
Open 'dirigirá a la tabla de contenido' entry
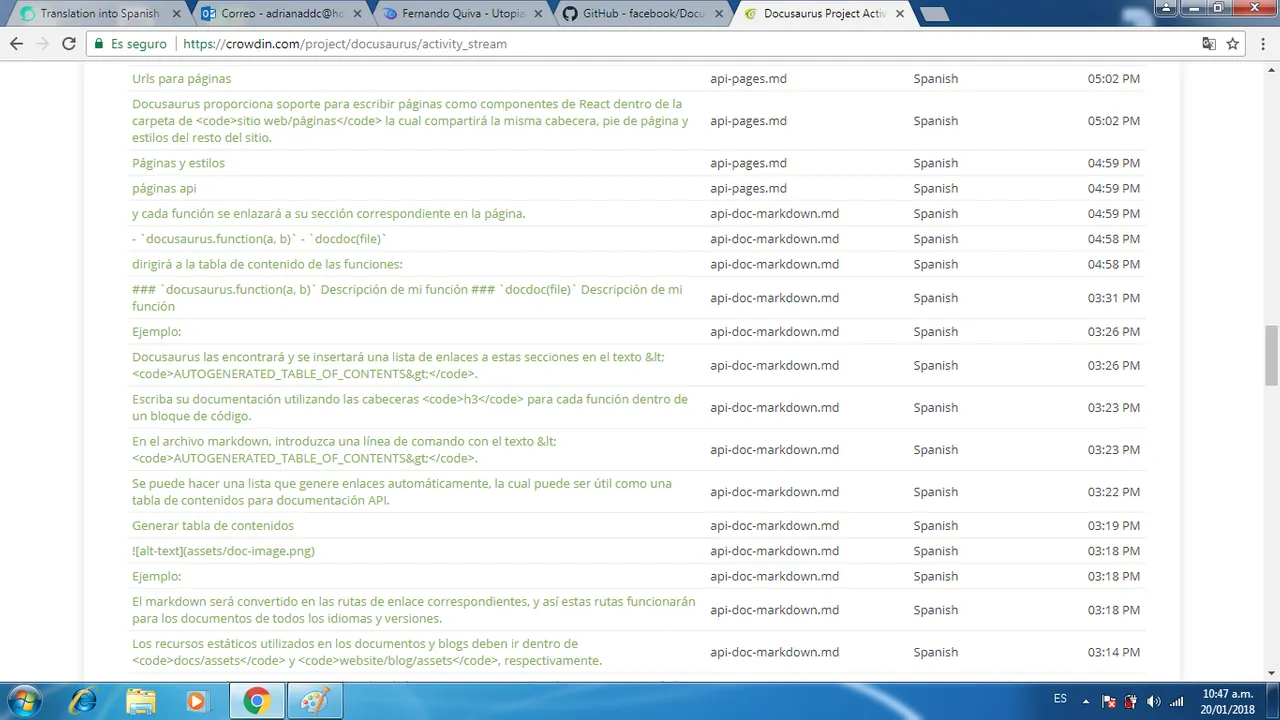267,264
